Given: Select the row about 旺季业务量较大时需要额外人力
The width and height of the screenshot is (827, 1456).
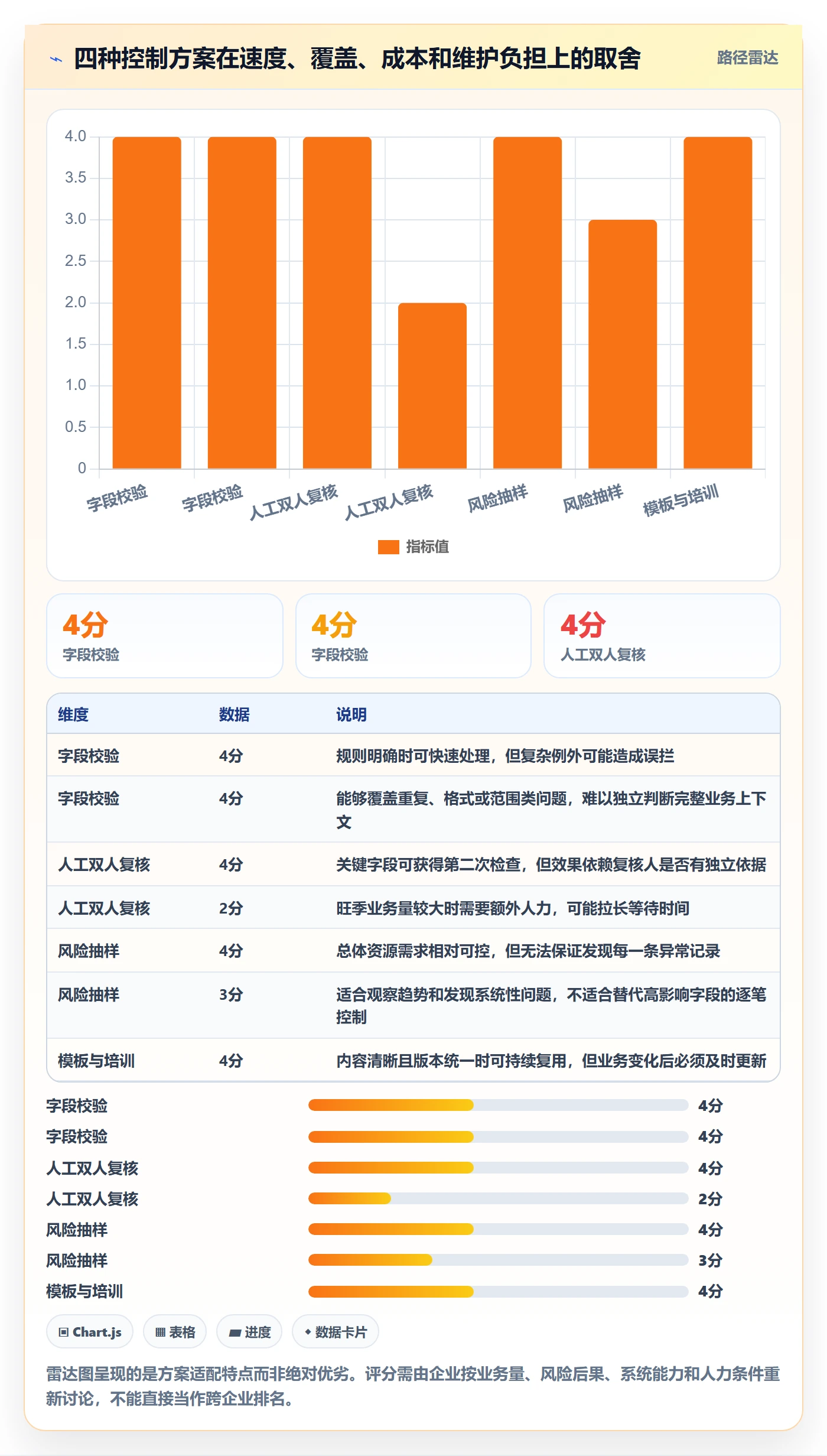Looking at the screenshot, I should click(x=413, y=908).
